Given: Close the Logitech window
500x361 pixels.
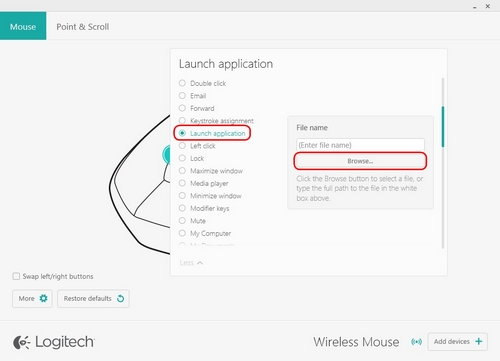Looking at the screenshot, I should pos(488,6).
